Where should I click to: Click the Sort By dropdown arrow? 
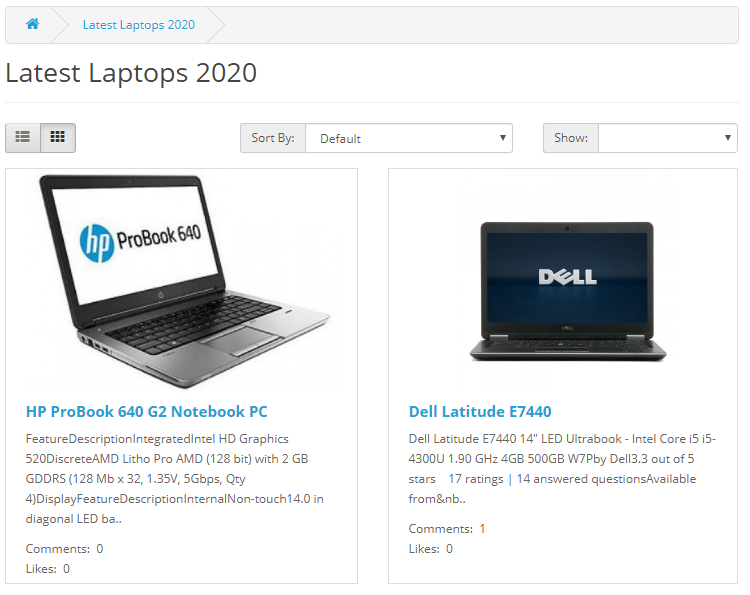503,138
